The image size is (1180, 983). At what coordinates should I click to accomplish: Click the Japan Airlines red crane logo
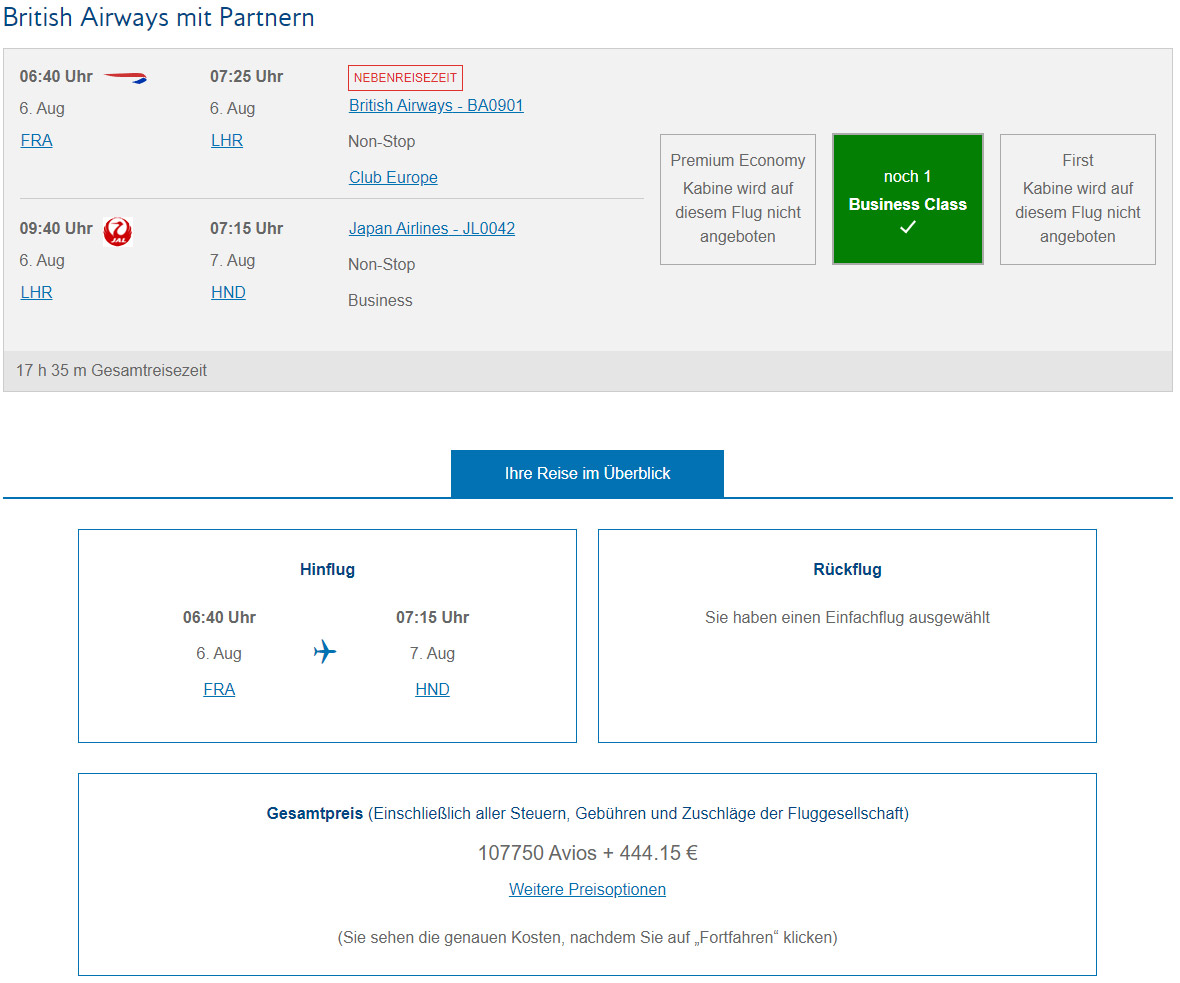(x=117, y=231)
